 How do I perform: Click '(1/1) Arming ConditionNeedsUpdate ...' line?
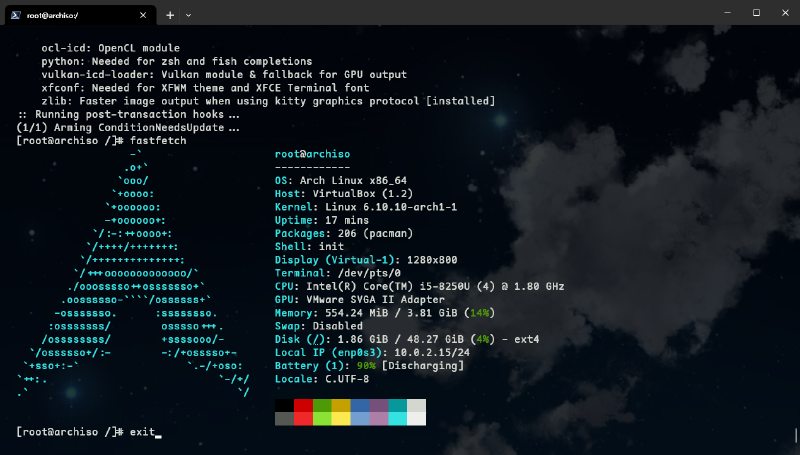(x=129, y=128)
